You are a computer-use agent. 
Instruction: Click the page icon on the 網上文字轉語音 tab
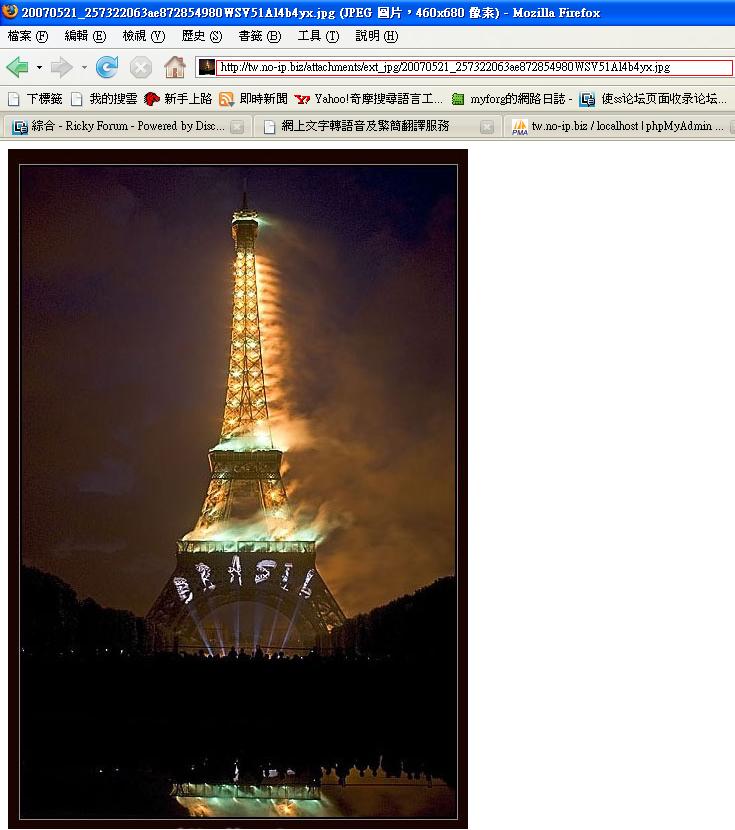coord(269,127)
